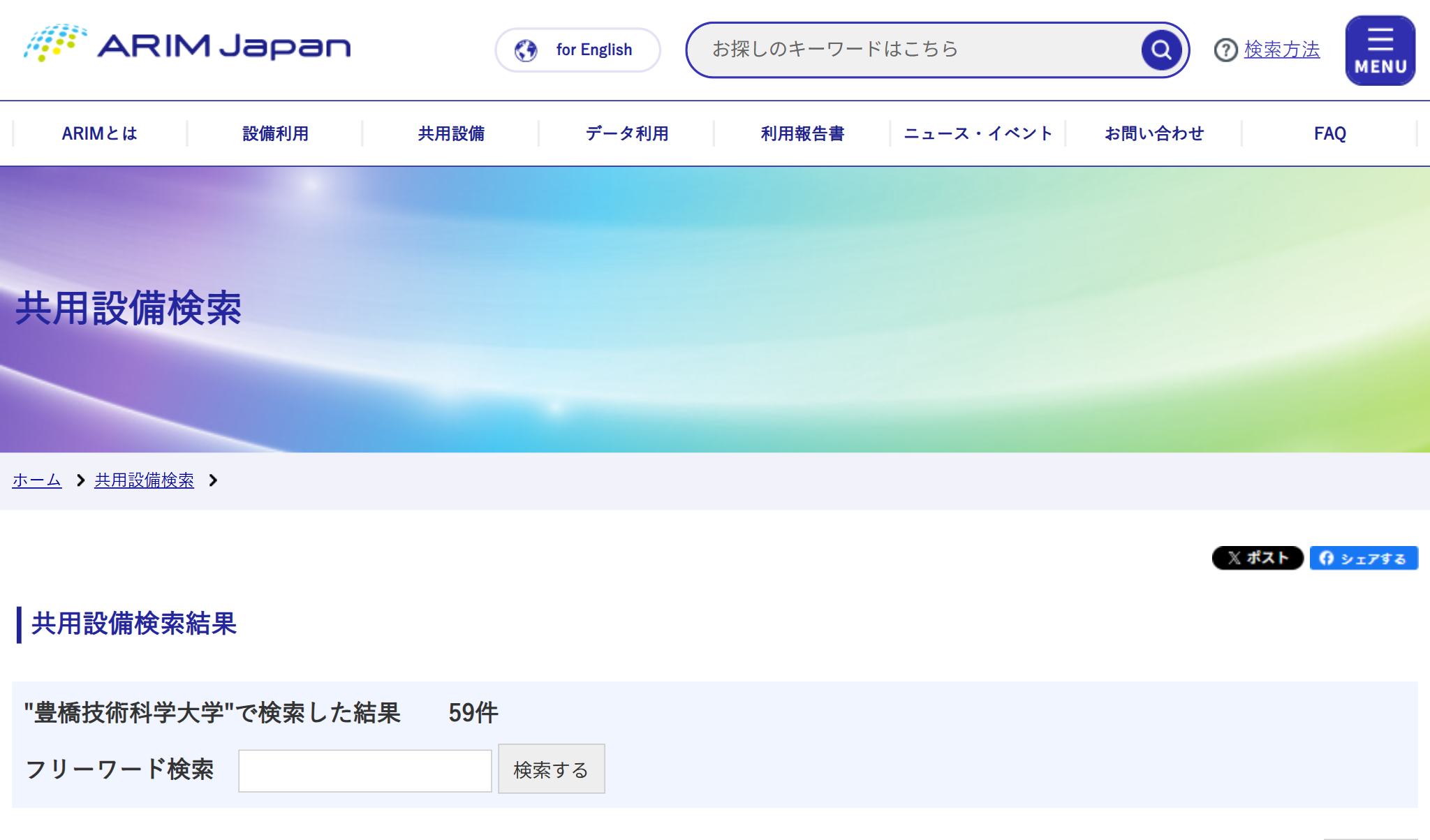Share the page using the Facebook シェアする button
1430x840 pixels.
click(x=1364, y=557)
